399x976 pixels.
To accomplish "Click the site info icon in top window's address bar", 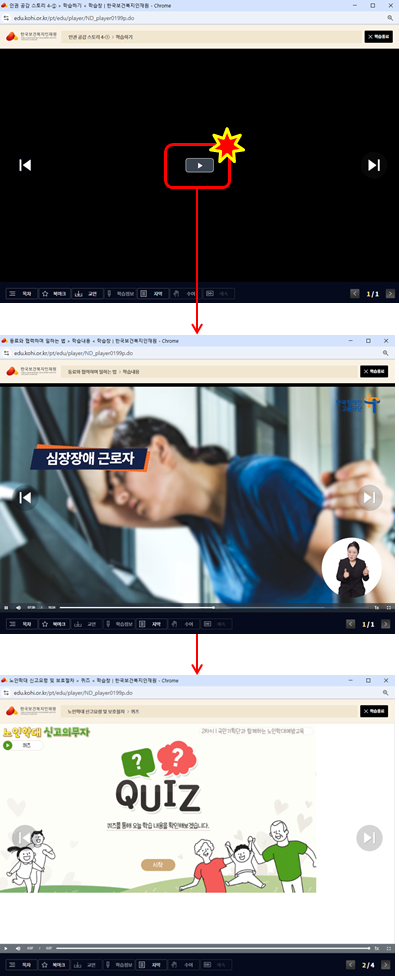I will [7, 18].
